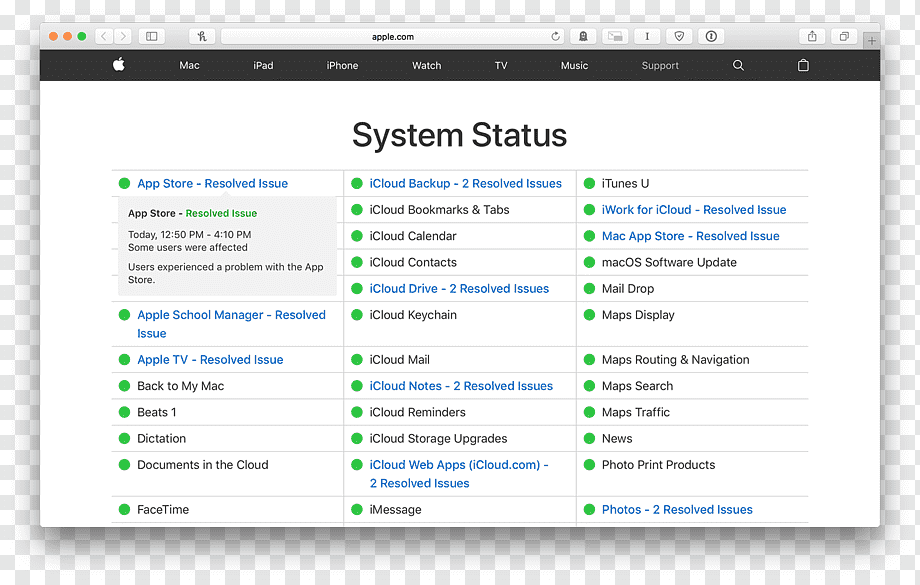Click the green status dot beside iCloud Mail
This screenshot has height=585, width=920.
357,360
